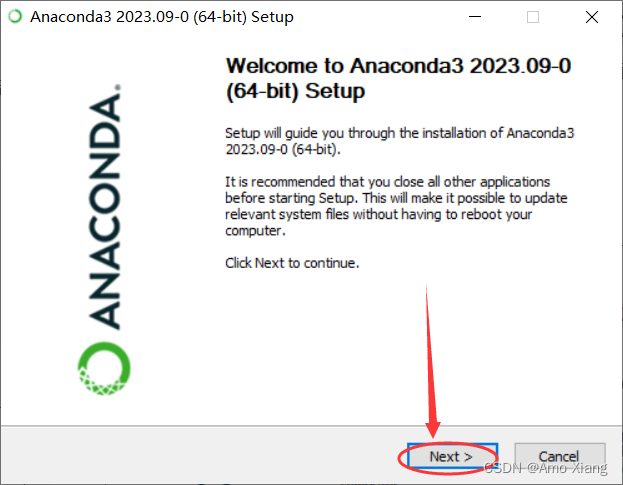Screen dimensions: 623x485
Task: Click the 'Welcome to Anaconda3 2023.09-0' heading
Action: pyautogui.click(x=399, y=66)
